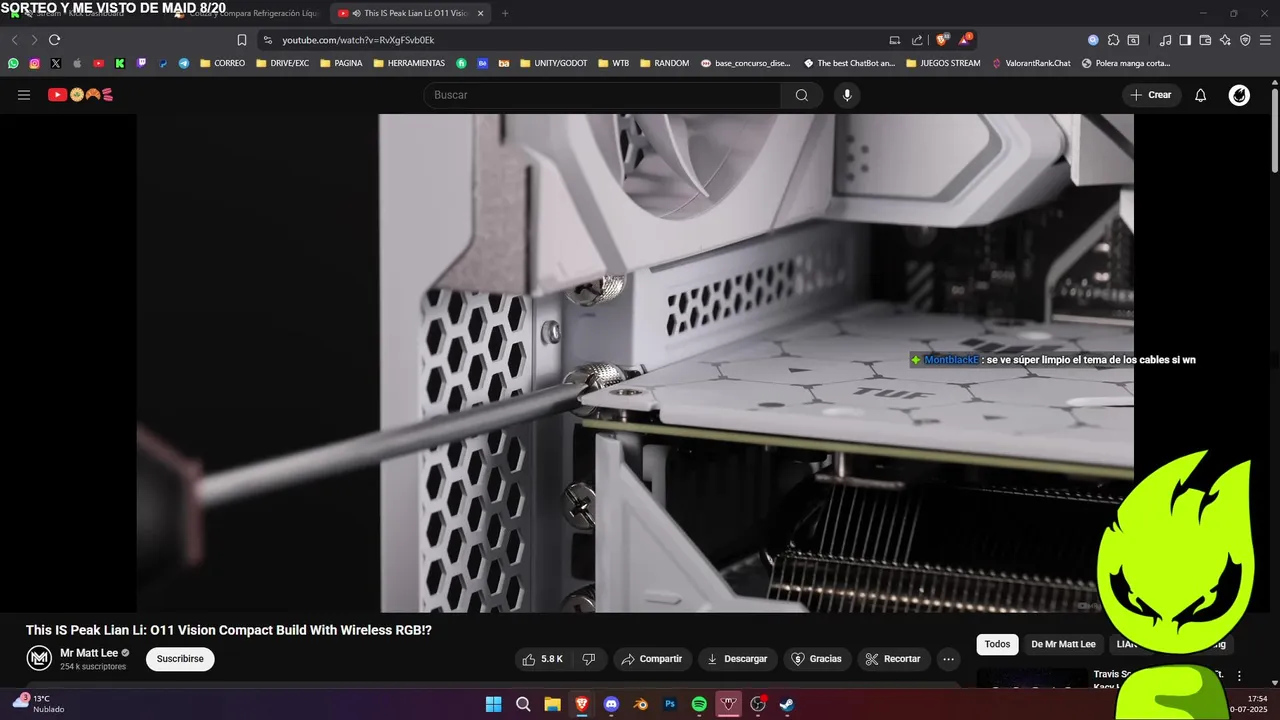Screen dimensions: 1280x720
Task: Open more actions three-dot menu
Action: (x=948, y=659)
